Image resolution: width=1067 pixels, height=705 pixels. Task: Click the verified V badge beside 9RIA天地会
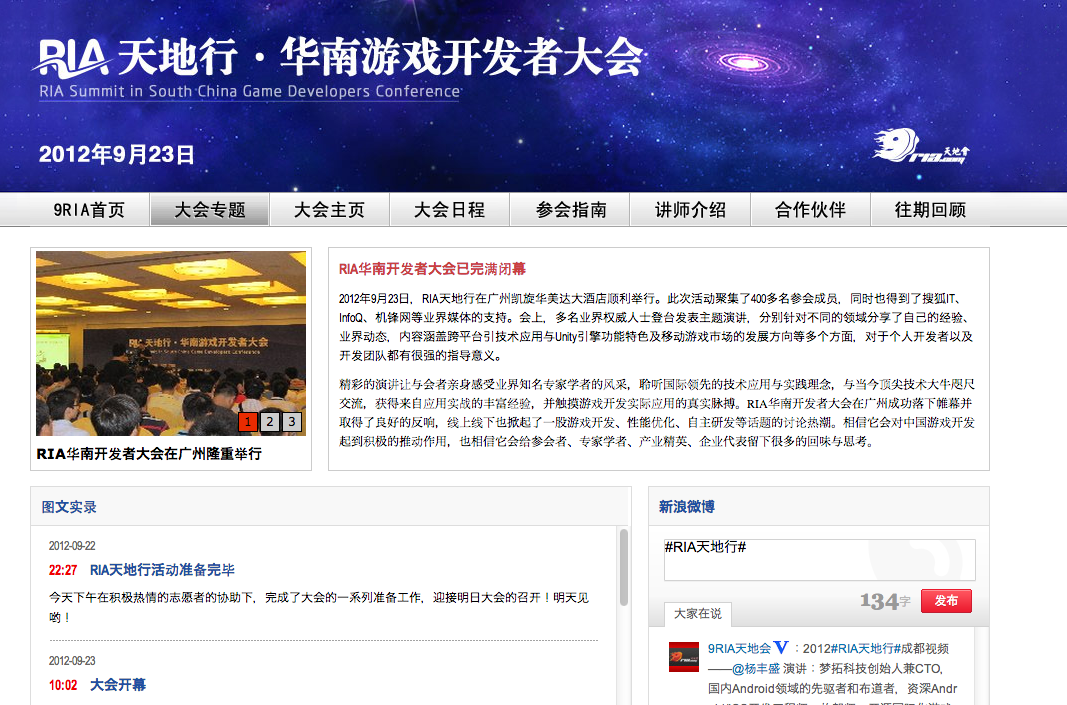click(x=781, y=647)
